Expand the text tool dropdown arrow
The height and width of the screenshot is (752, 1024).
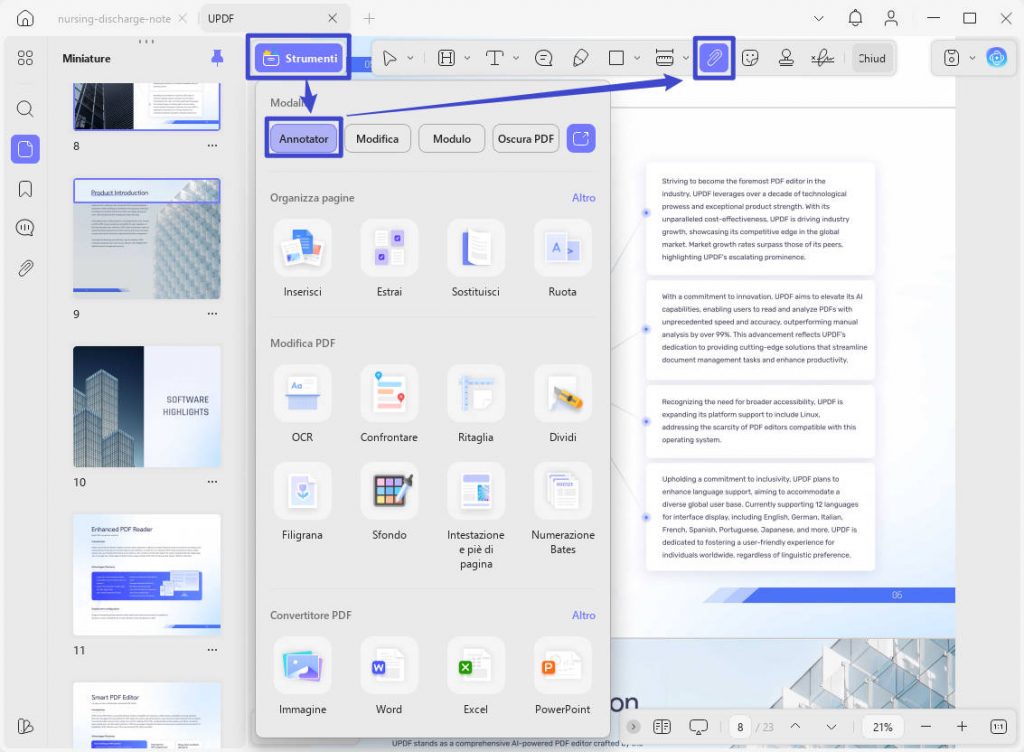coord(516,58)
